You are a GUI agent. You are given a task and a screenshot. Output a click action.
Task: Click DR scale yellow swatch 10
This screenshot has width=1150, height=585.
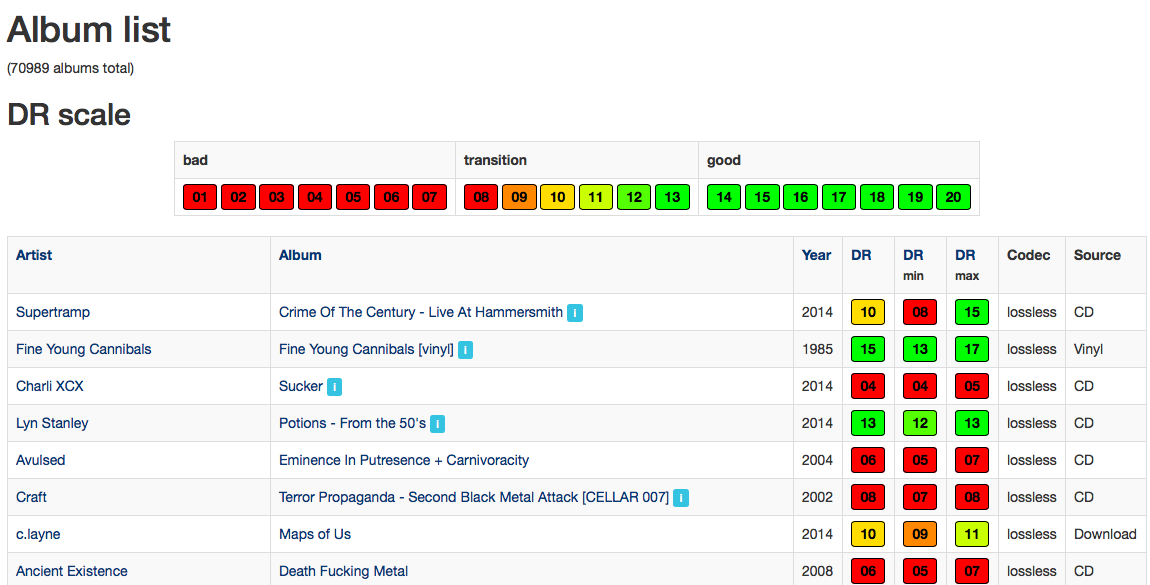(x=557, y=197)
